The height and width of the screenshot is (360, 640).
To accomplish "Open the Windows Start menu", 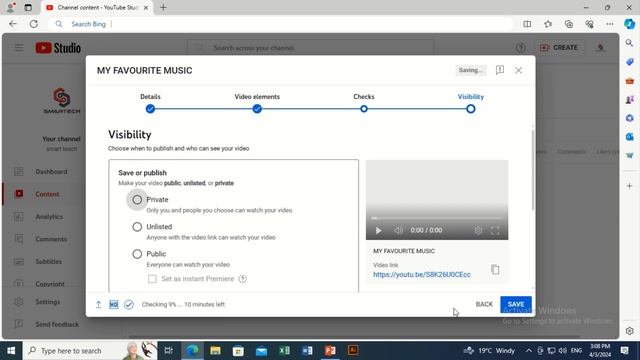I will point(11,351).
